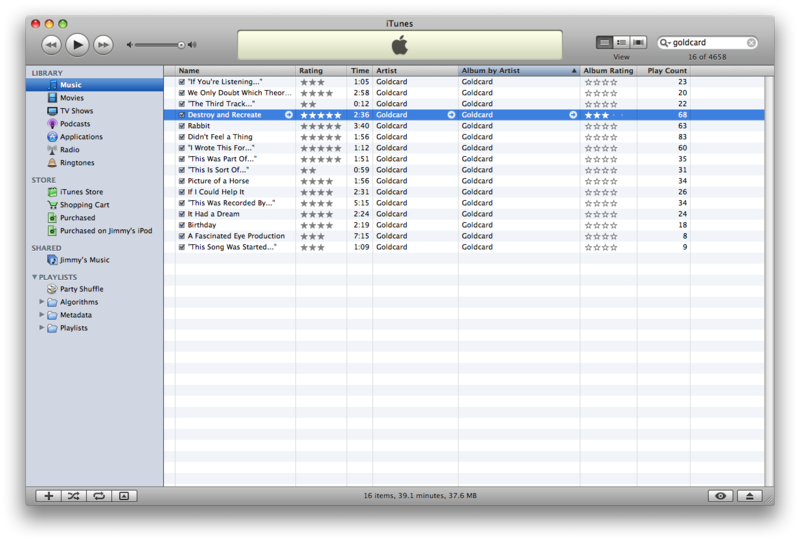Click the vertical scrollbar of the track list

coord(769,281)
